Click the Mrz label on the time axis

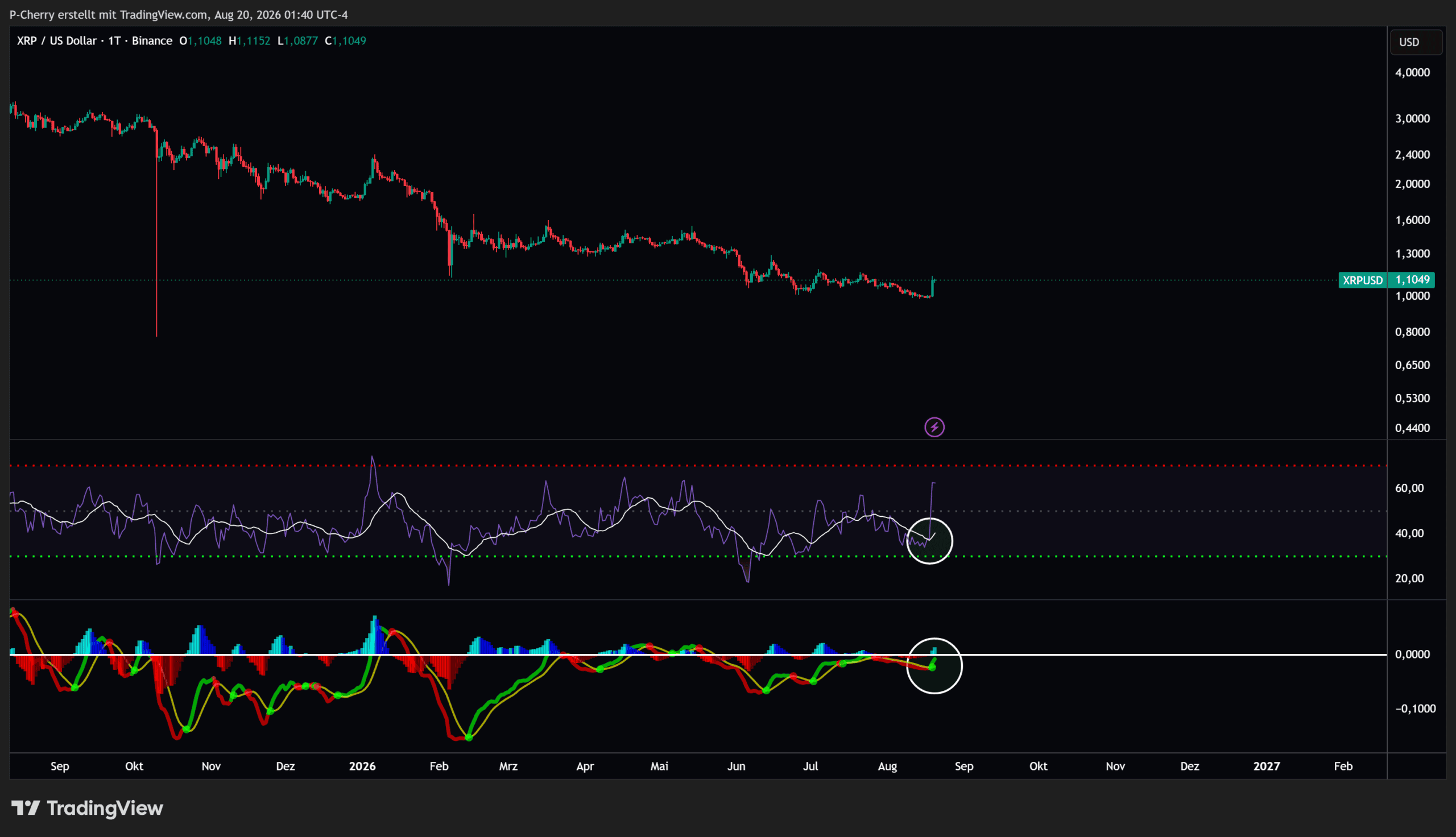pyautogui.click(x=508, y=766)
